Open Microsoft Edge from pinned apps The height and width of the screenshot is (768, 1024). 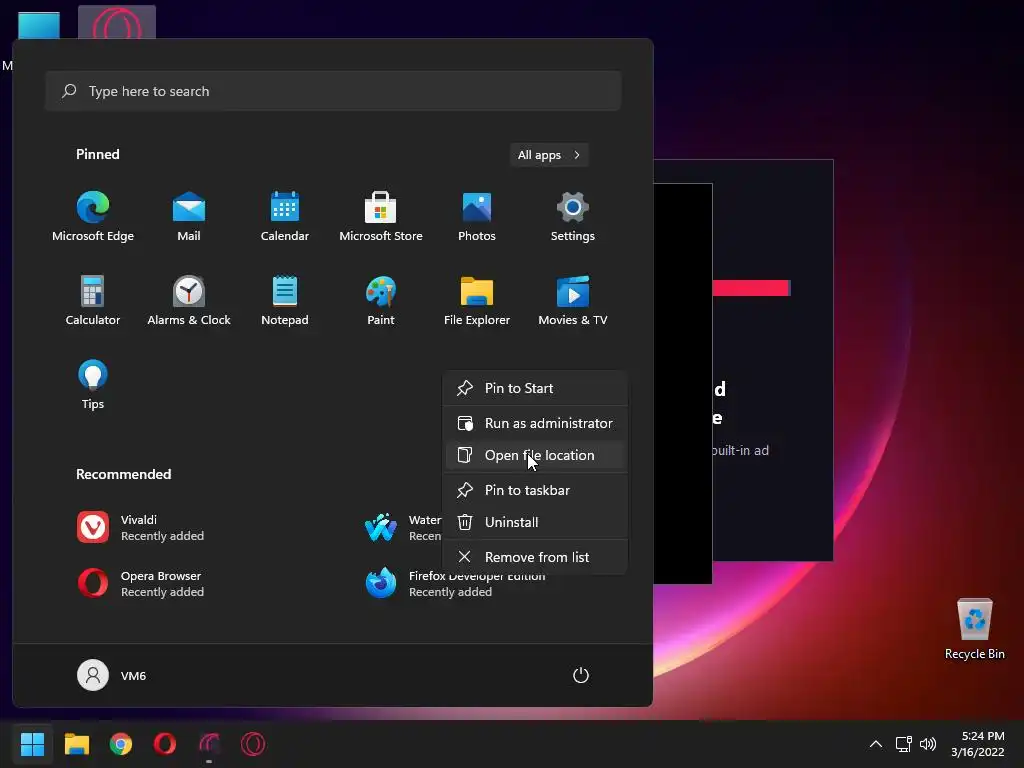(x=93, y=216)
